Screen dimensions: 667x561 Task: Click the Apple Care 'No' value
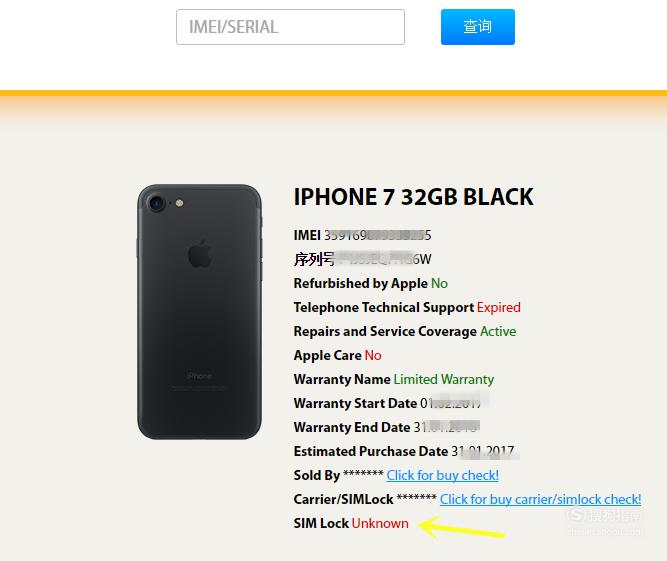[373, 355]
